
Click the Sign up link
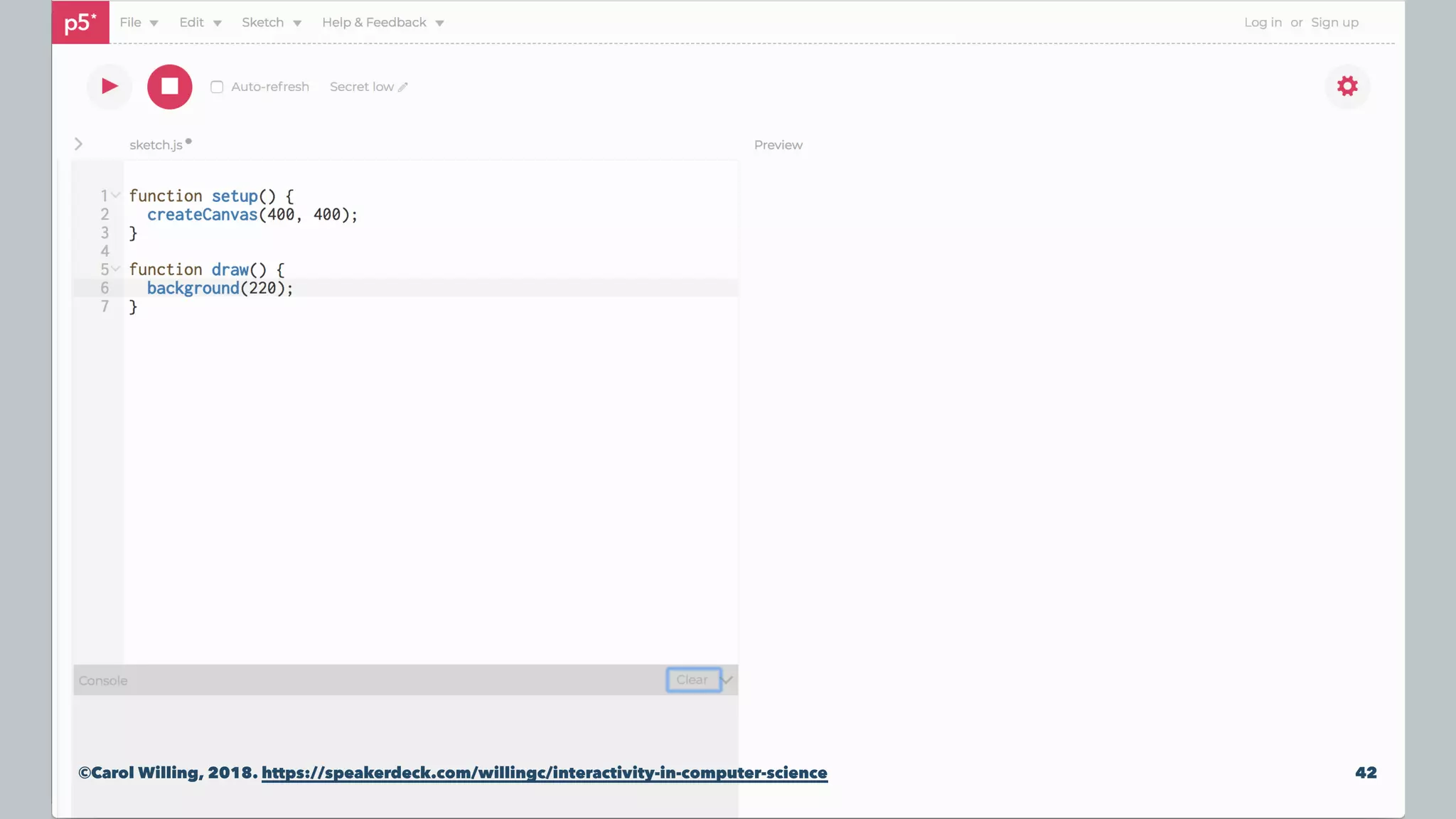[1334, 23]
